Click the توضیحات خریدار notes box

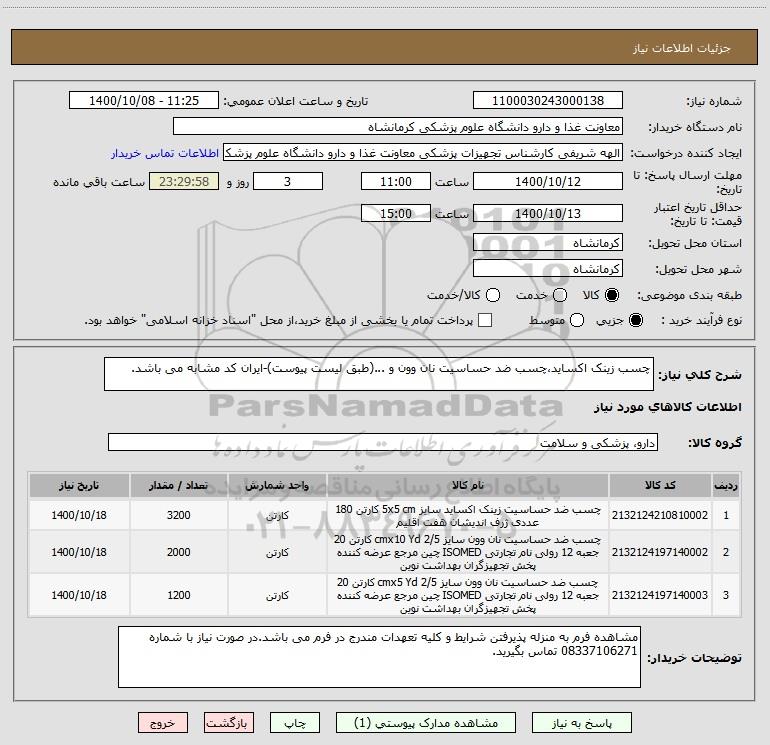[379, 657]
